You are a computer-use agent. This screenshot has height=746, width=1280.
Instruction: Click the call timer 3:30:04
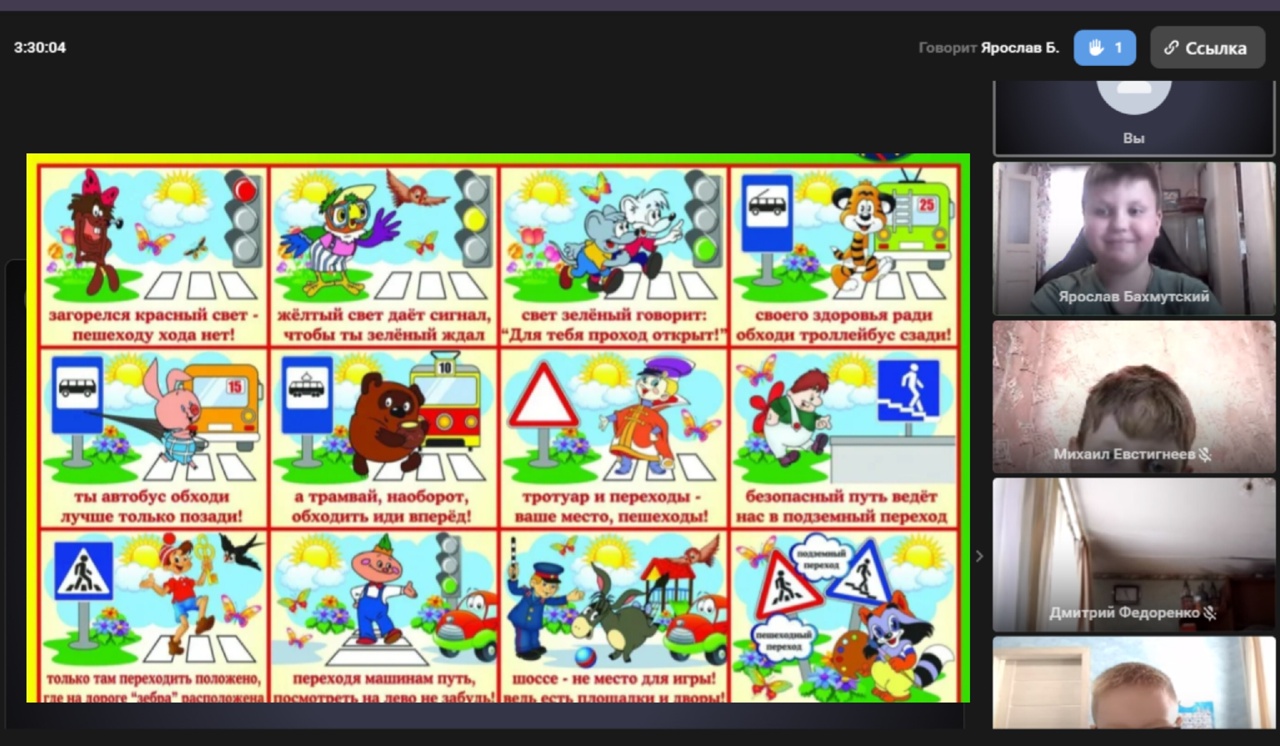(40, 47)
